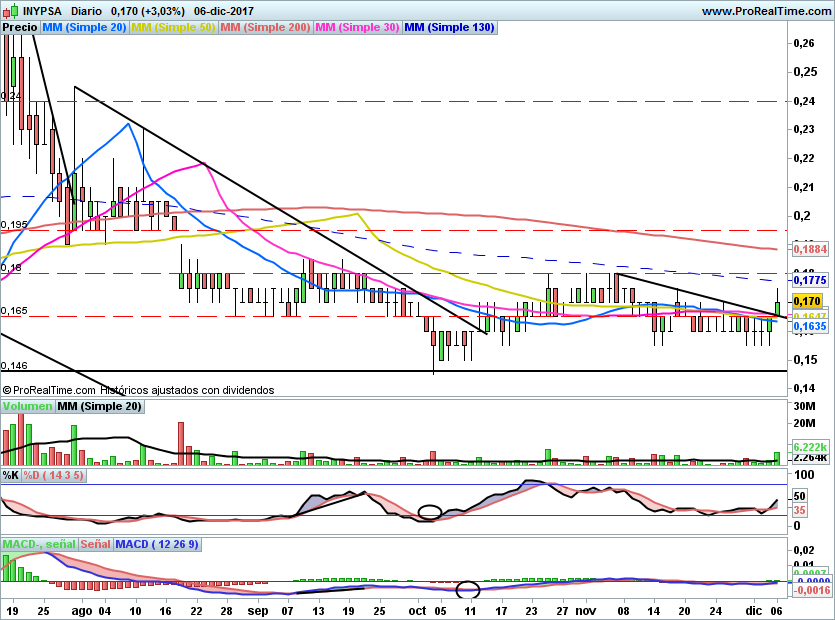Click the 0,1775 blue average price tag
Image resolution: width=835 pixels, height=620 pixels.
click(x=811, y=280)
